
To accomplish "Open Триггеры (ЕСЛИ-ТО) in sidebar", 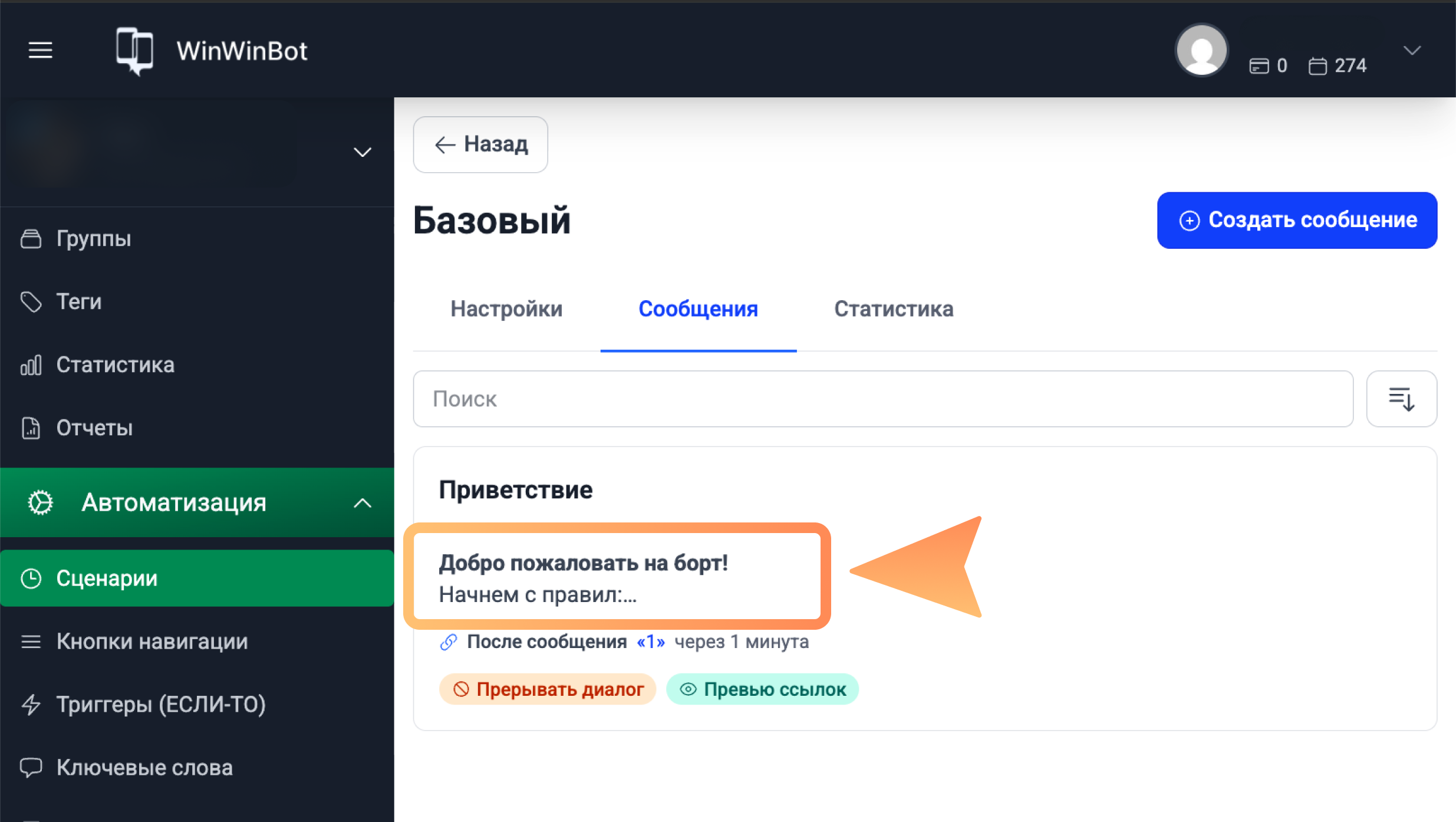I will (x=160, y=705).
